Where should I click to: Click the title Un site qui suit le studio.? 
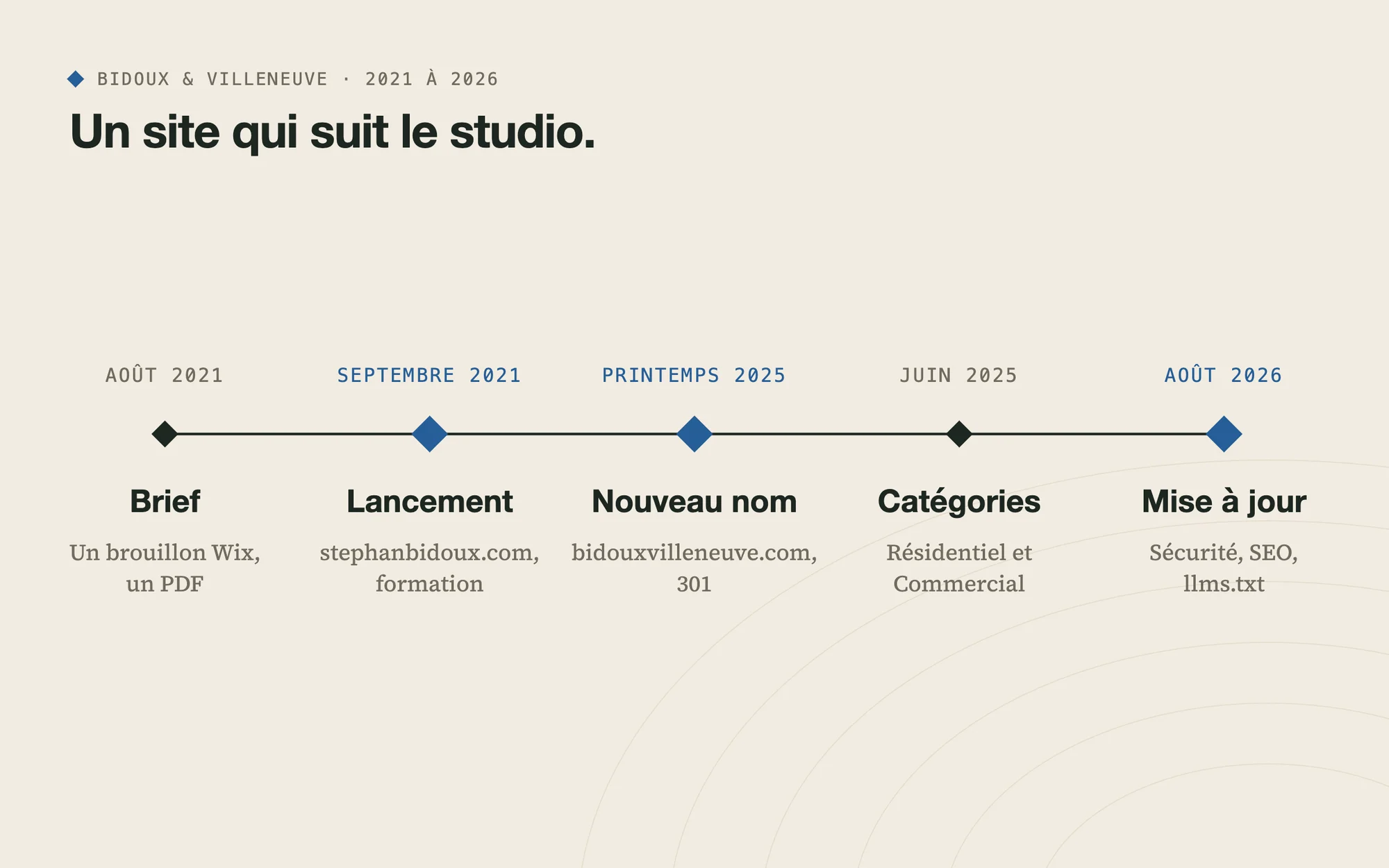[333, 132]
